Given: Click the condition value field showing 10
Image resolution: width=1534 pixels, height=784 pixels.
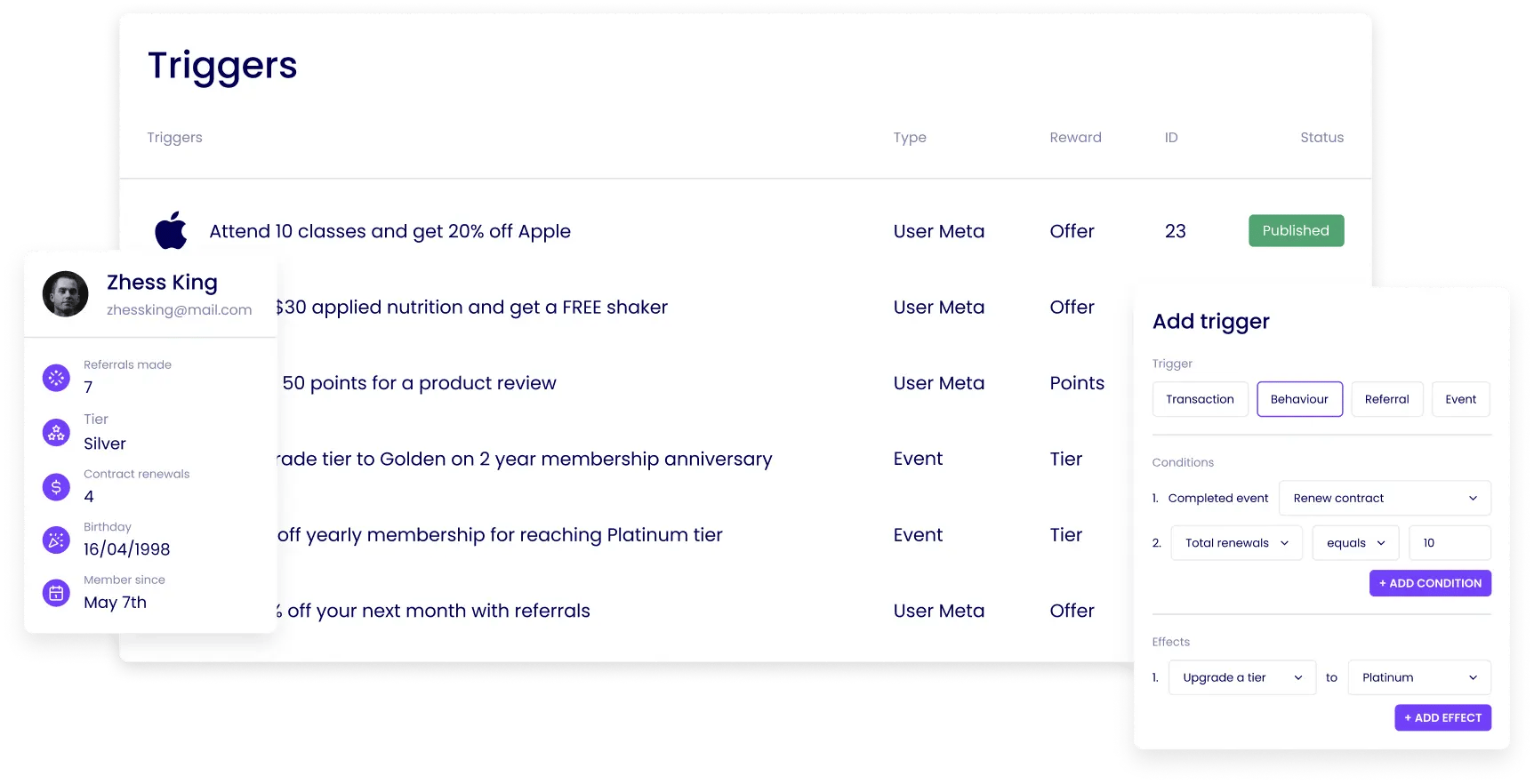Looking at the screenshot, I should [x=1450, y=542].
